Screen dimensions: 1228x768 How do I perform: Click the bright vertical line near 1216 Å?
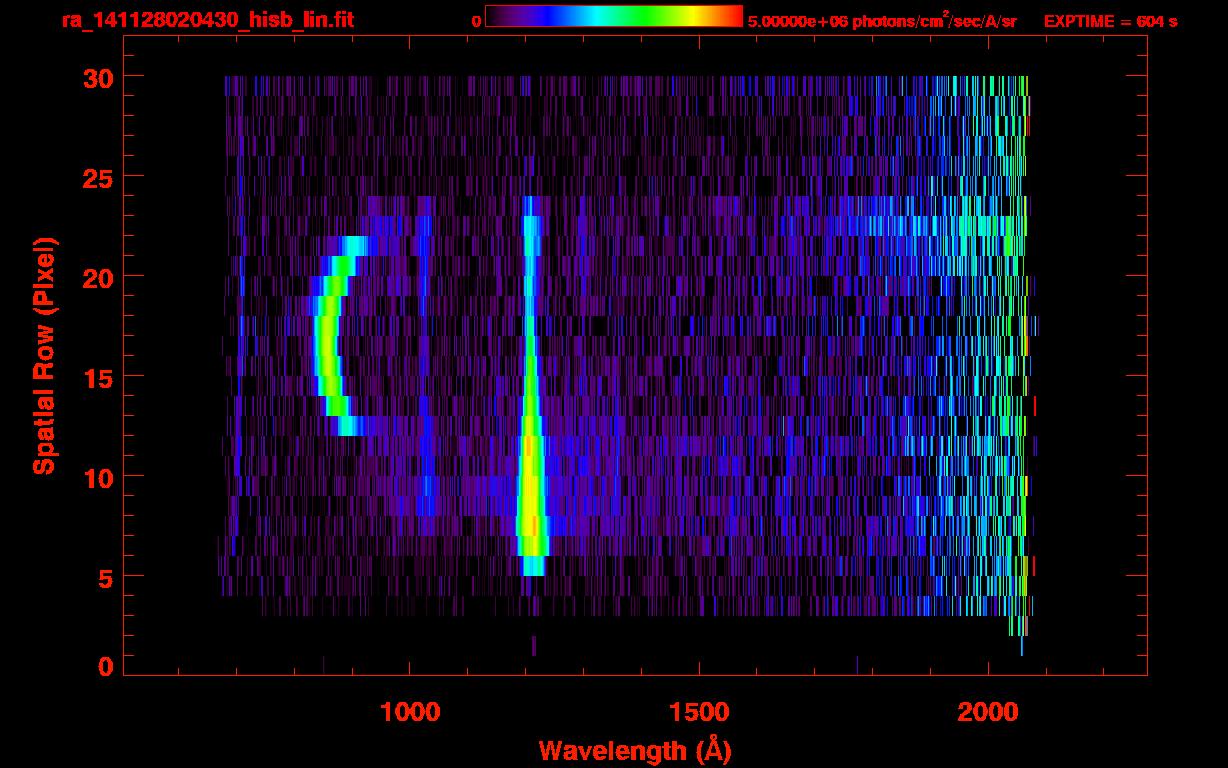(x=530, y=386)
